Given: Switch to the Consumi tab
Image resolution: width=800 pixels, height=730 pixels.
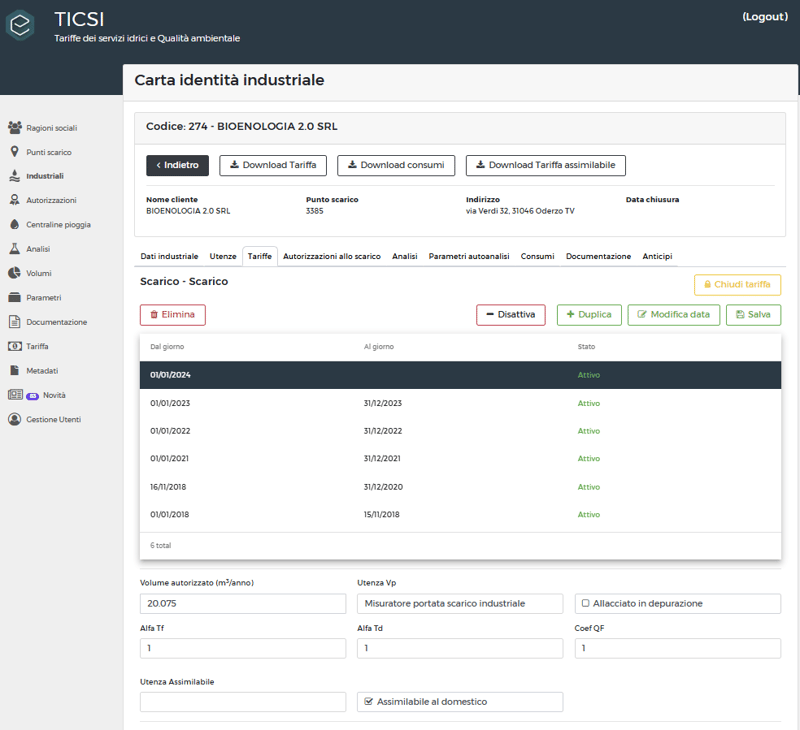Looking at the screenshot, I should pos(537,256).
